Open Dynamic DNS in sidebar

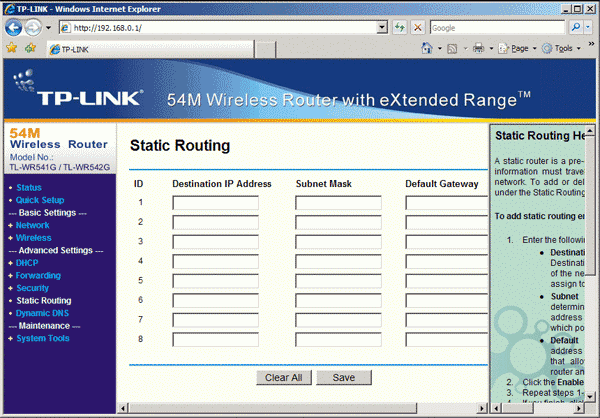(x=42, y=313)
